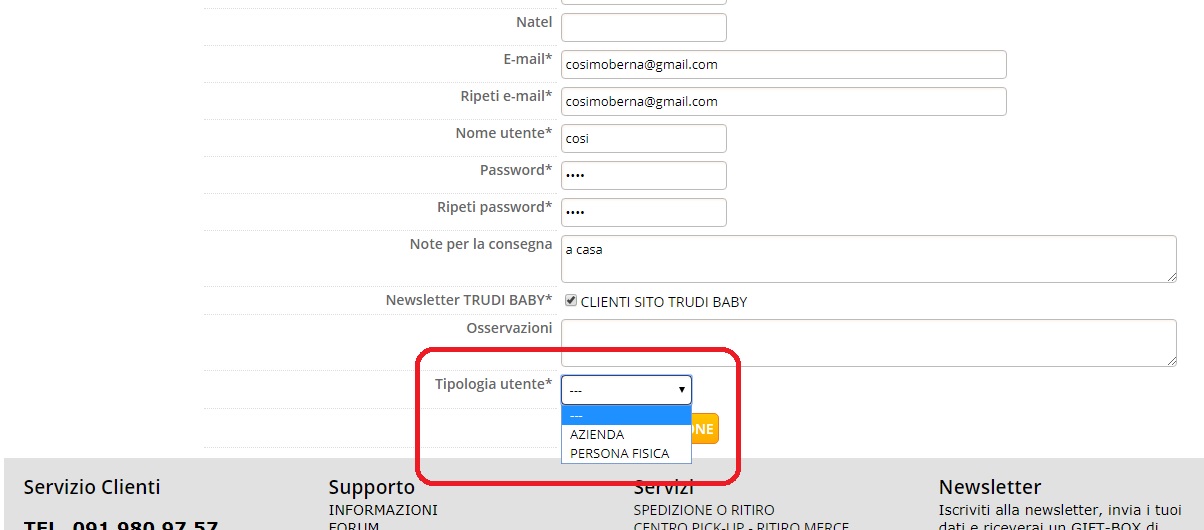The image size is (1204, 530).
Task: Click the resize handle of Note per la consegna
Action: tap(1171, 277)
